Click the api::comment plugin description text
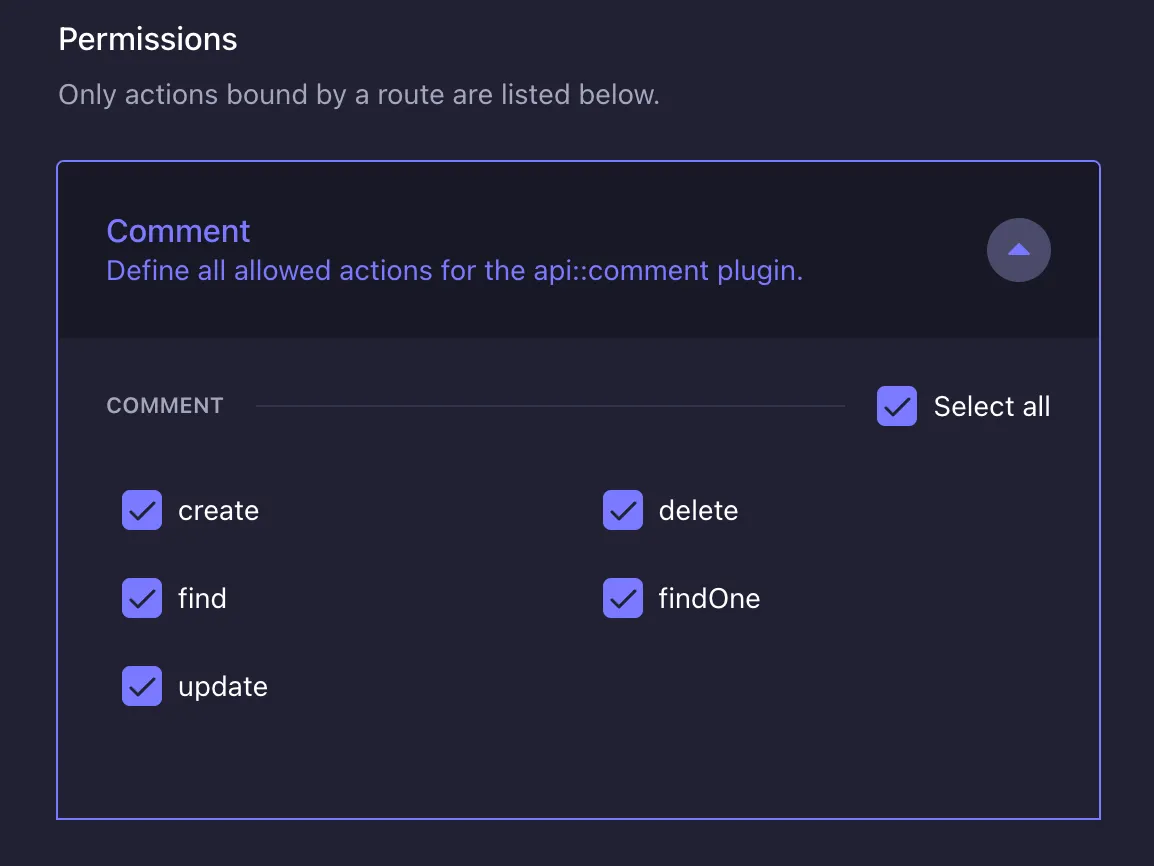Viewport: 1154px width, 866px height. tap(454, 270)
